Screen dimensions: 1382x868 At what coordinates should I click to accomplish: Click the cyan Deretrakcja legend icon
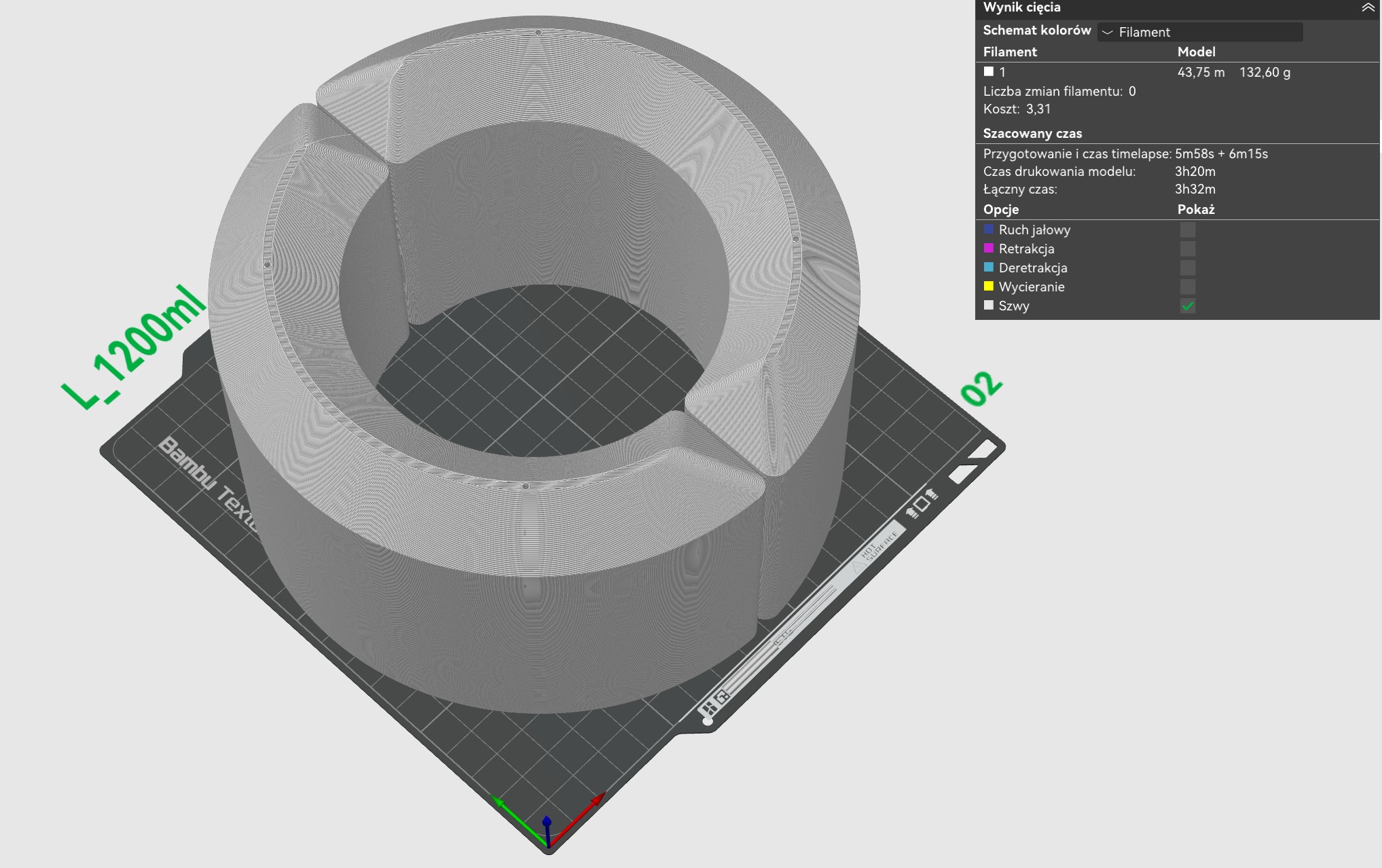click(989, 268)
